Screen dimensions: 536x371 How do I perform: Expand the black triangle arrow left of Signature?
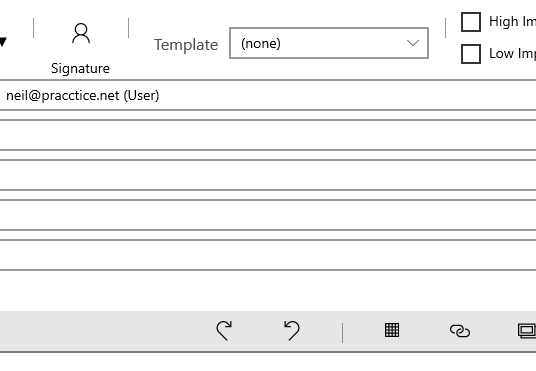pos(3,42)
